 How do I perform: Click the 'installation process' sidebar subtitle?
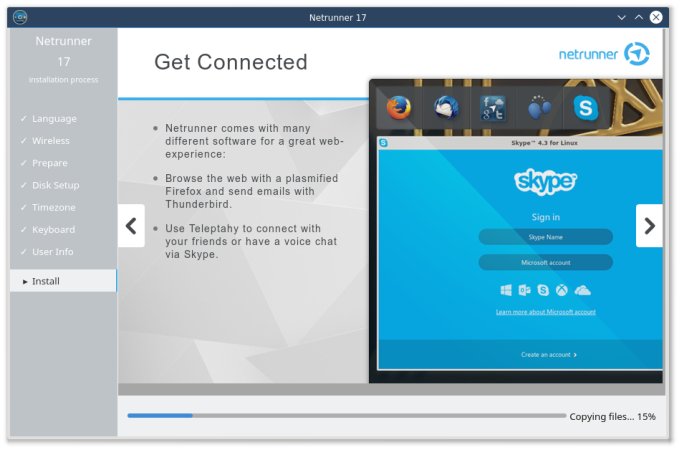pyautogui.click(x=63, y=80)
